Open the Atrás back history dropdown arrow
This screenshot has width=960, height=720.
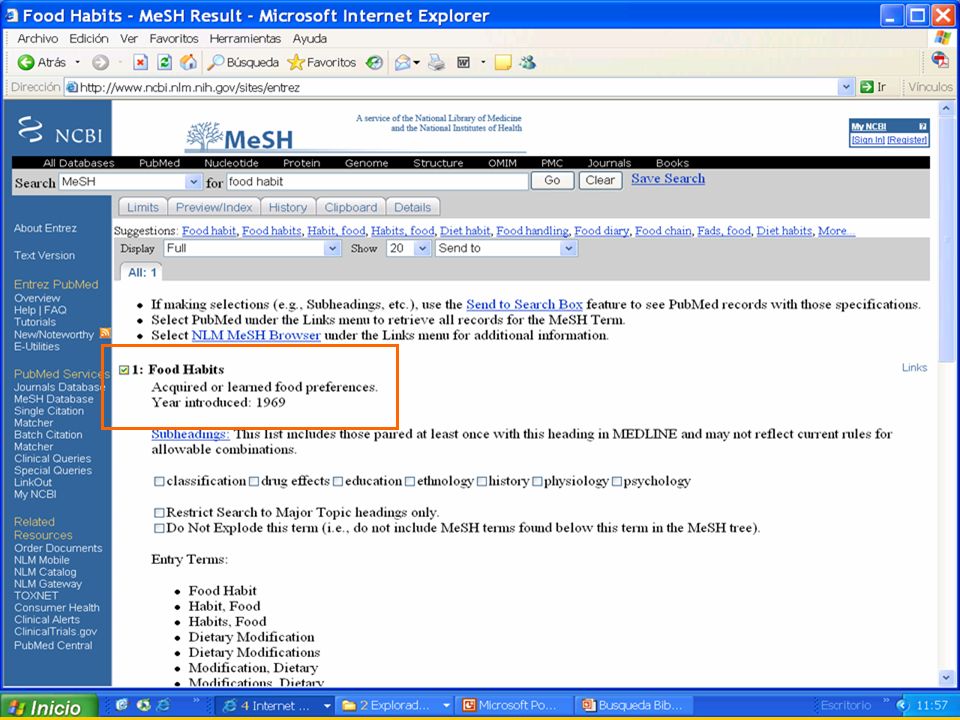coord(77,62)
